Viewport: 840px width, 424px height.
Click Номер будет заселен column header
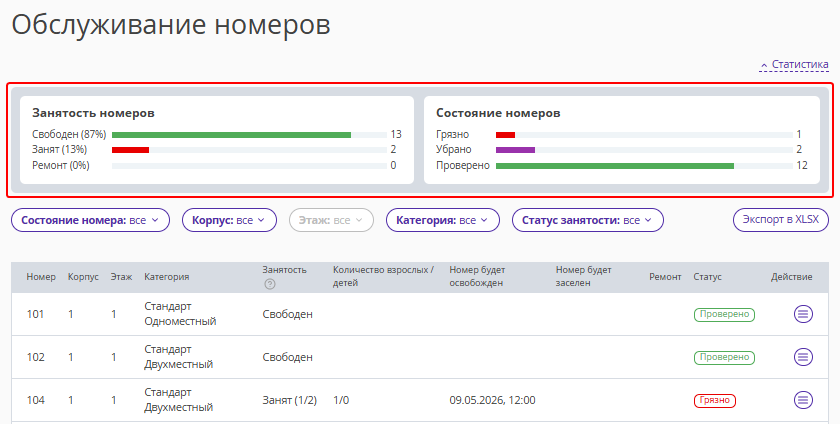[x=583, y=277]
